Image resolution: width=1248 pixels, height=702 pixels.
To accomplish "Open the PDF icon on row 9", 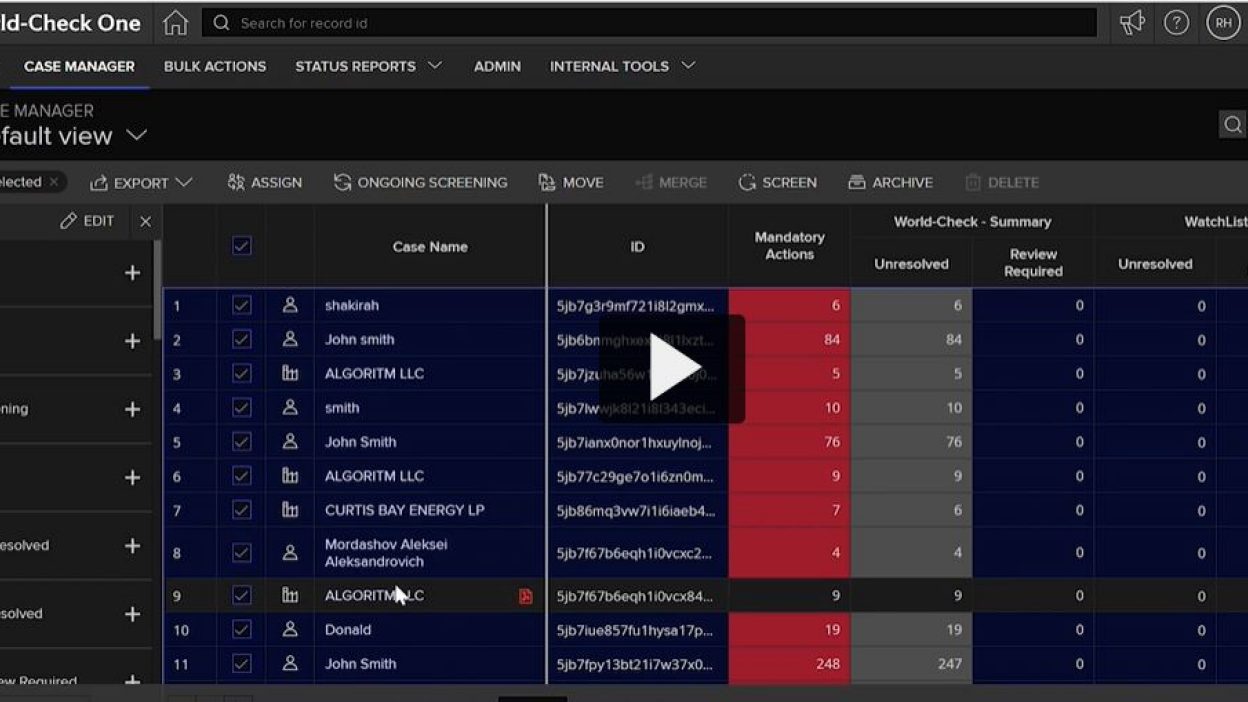I will point(525,596).
